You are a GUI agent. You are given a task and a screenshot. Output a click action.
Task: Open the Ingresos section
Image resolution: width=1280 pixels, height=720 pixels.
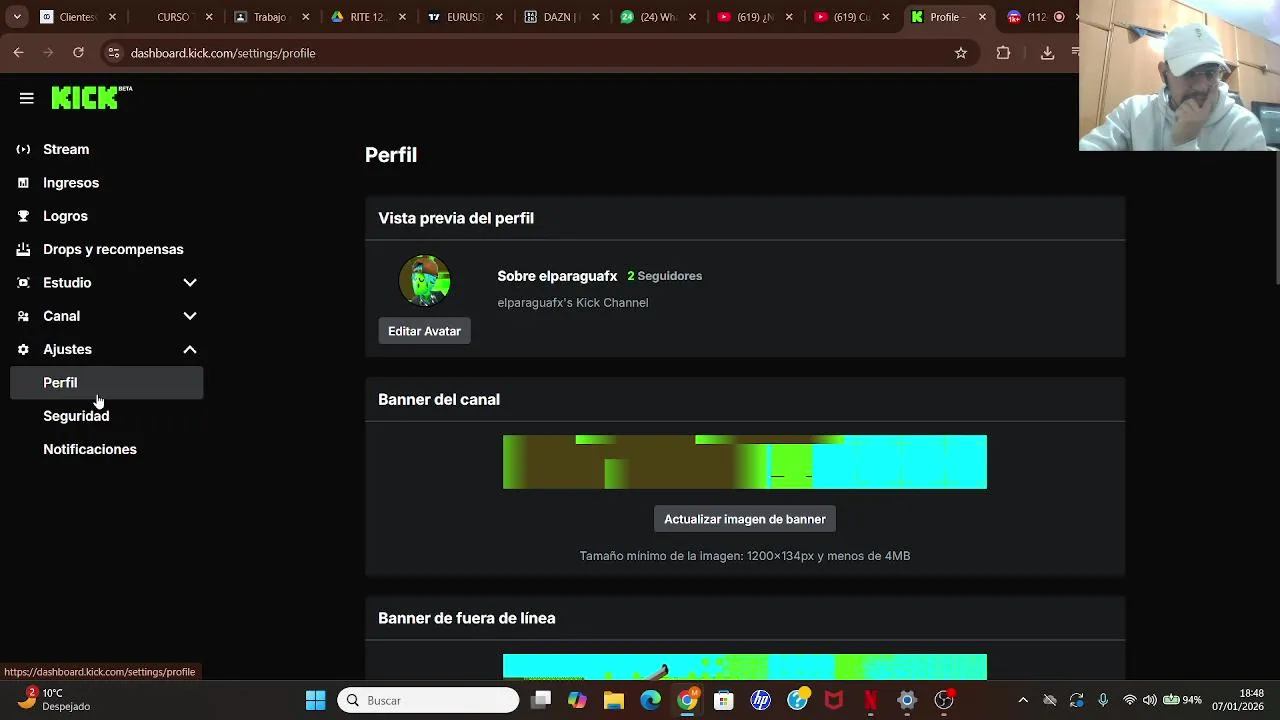[x=71, y=183]
